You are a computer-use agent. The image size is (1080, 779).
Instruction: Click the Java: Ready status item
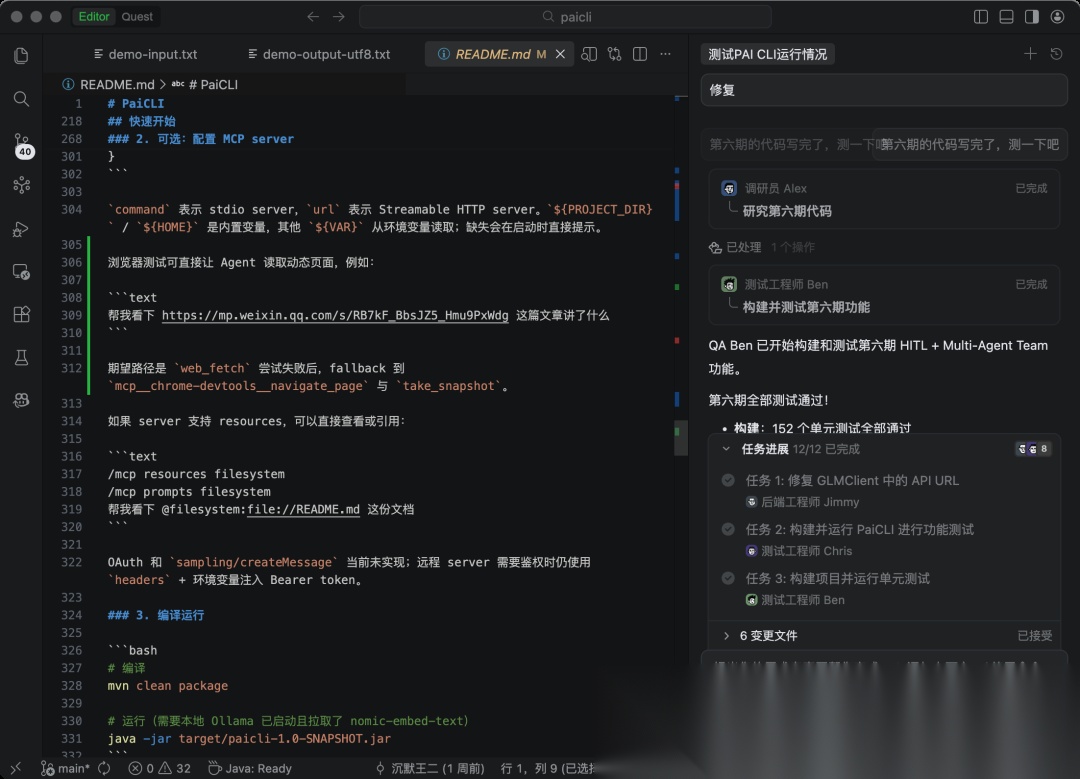(x=250, y=768)
